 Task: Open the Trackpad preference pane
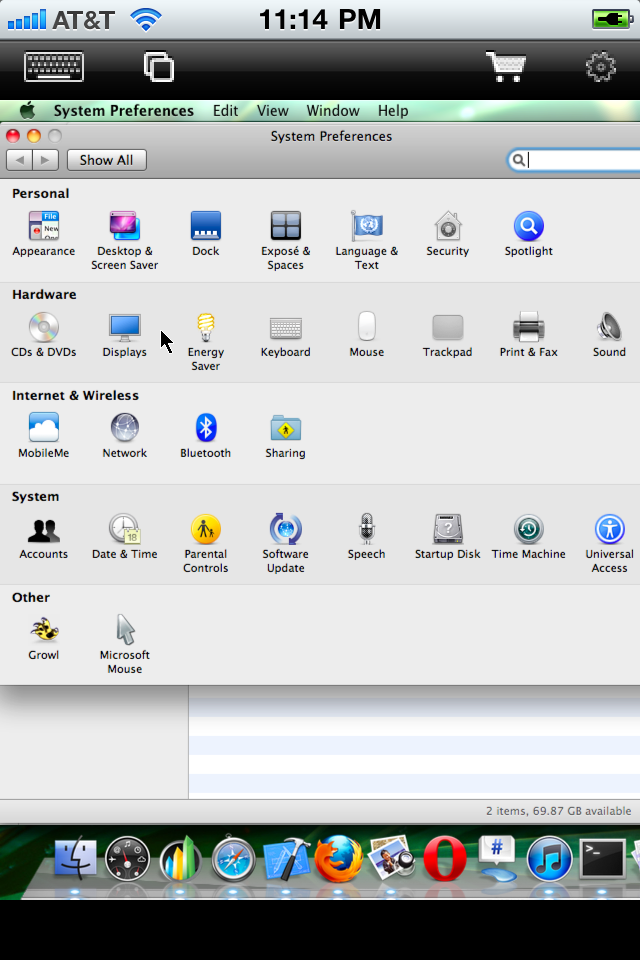tap(448, 335)
